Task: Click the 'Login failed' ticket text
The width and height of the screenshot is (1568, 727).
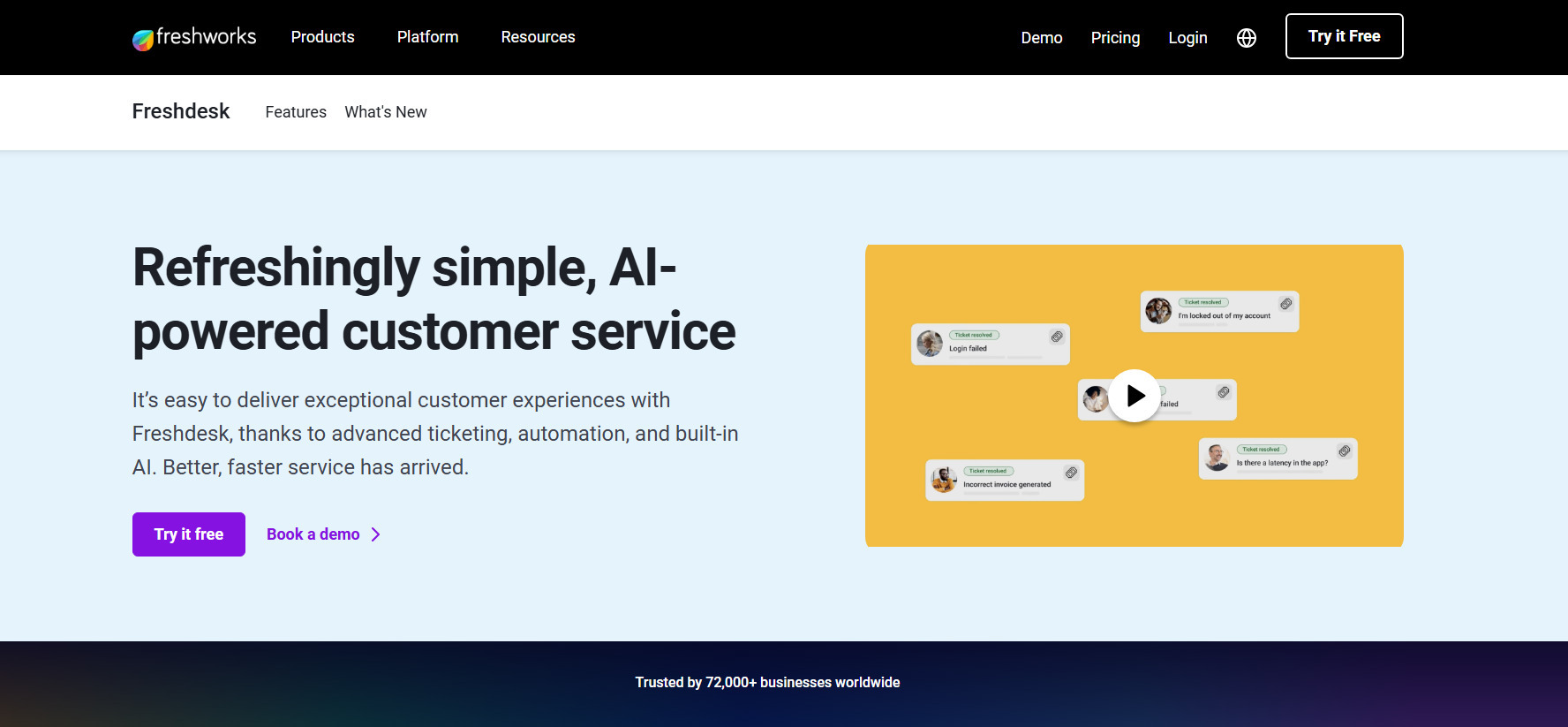Action: pyautogui.click(x=969, y=349)
